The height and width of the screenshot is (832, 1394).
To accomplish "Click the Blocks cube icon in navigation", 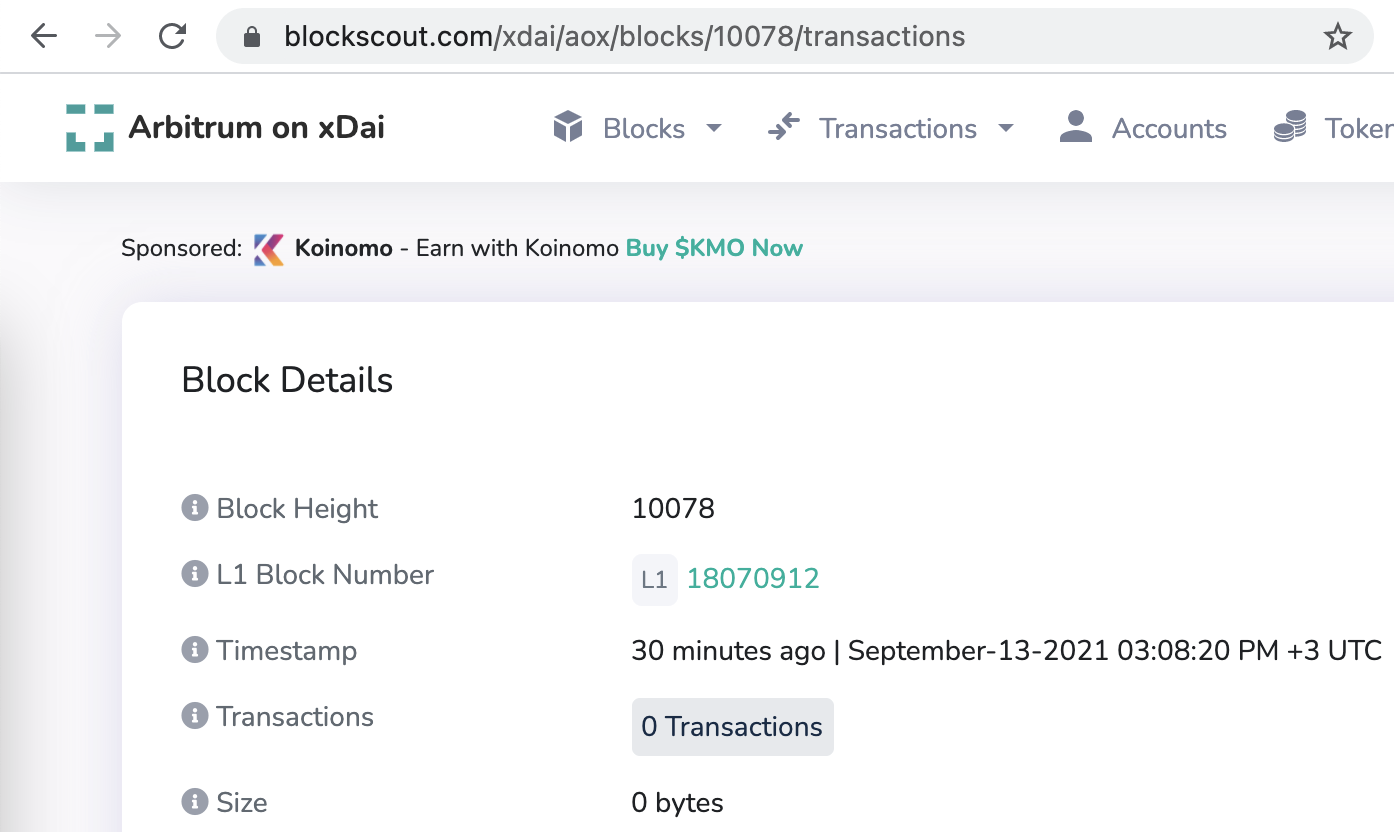I will point(567,127).
